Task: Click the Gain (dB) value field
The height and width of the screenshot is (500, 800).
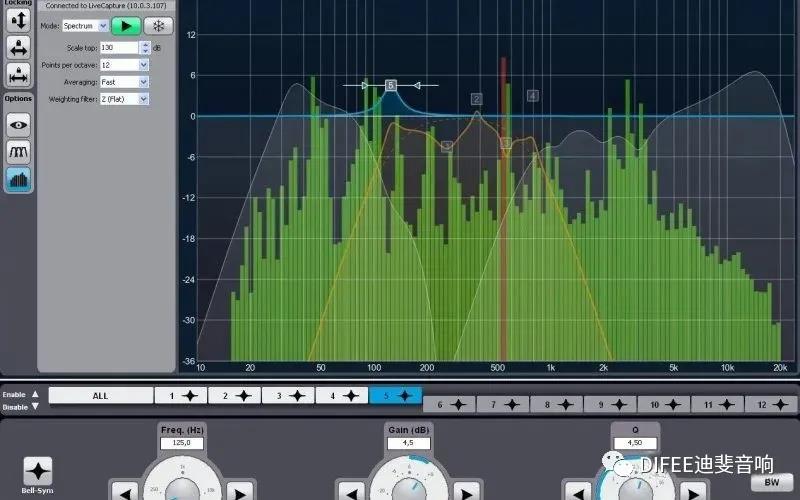Action: tap(409, 443)
